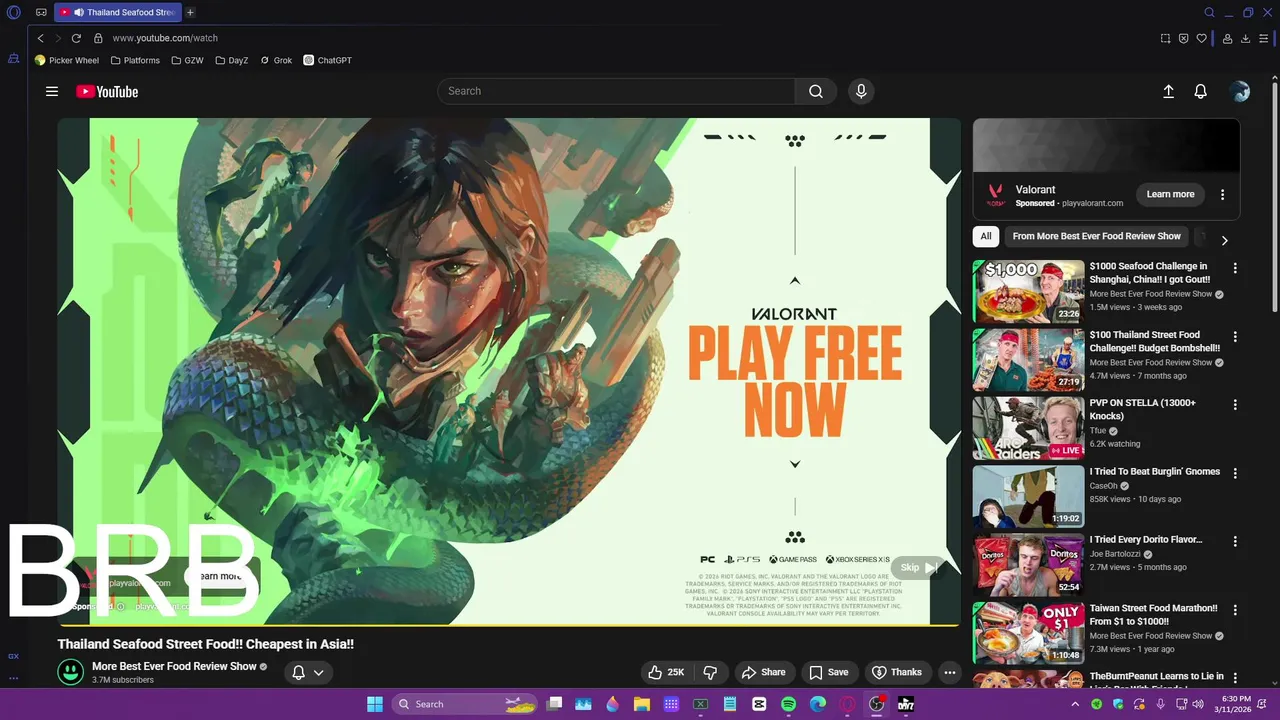Open options for $1000 Seafood Challenge video
Viewport: 1280px width, 720px height.
(x=1235, y=268)
